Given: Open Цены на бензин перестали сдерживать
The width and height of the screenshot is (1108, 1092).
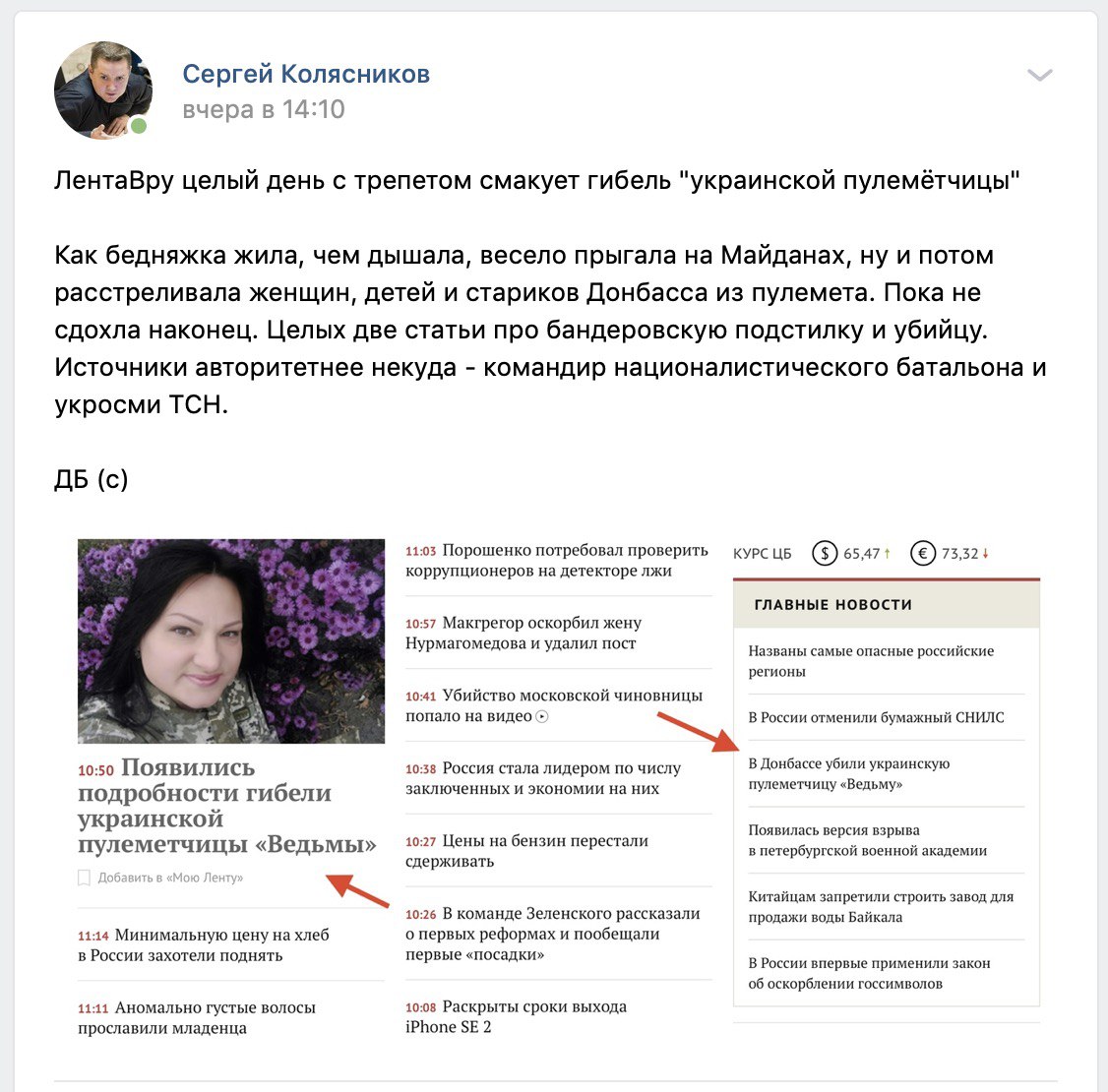Looking at the screenshot, I should 526,851.
